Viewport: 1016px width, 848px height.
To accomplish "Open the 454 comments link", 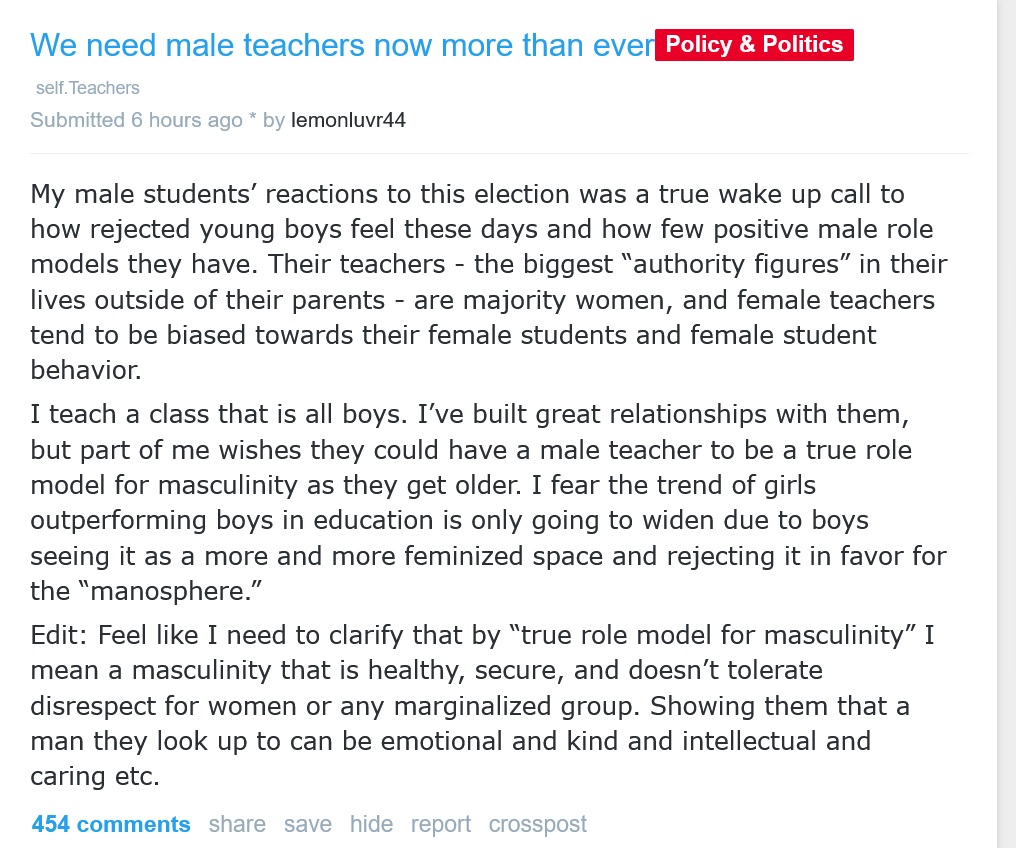I will coord(111,824).
